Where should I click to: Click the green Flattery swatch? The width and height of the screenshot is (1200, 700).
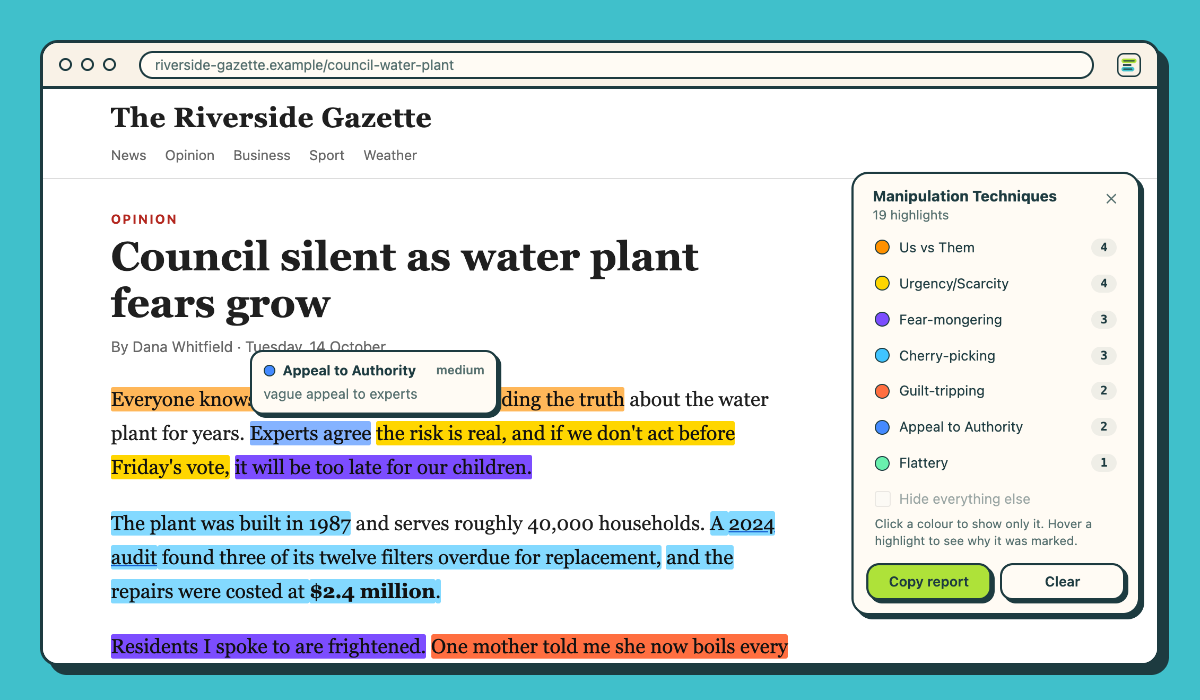[x=882, y=463]
